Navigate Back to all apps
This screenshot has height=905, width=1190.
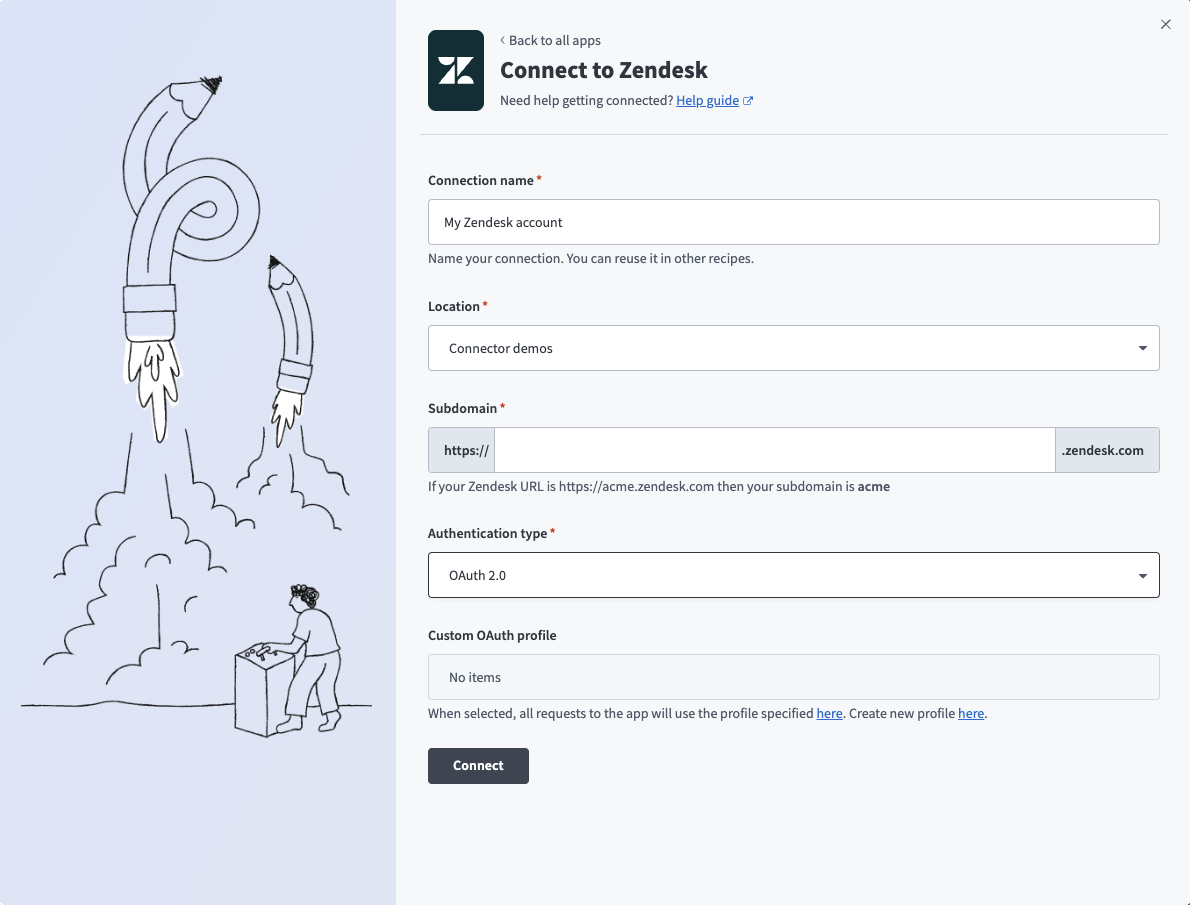tap(553, 40)
